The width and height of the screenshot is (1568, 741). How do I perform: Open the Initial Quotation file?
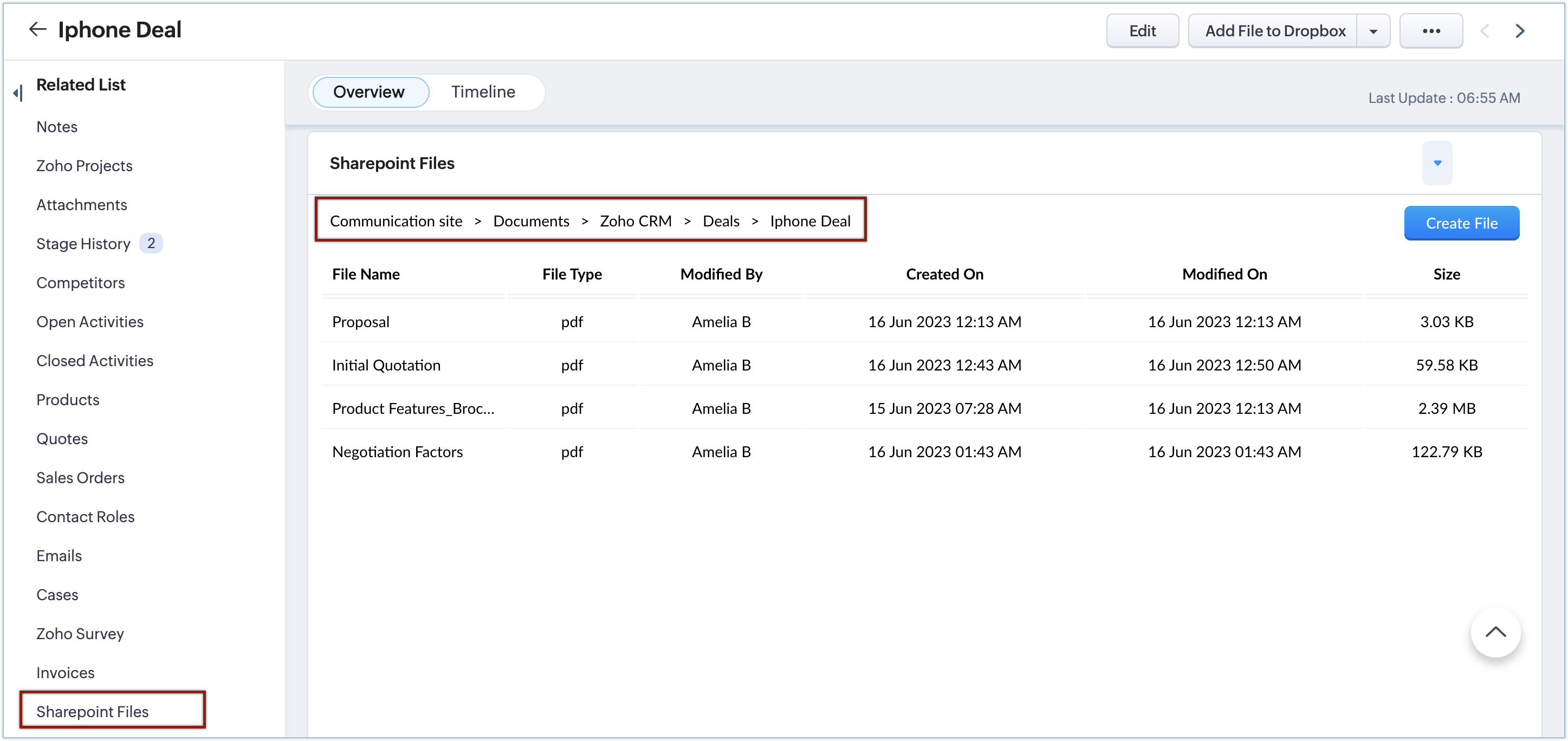[x=386, y=365]
